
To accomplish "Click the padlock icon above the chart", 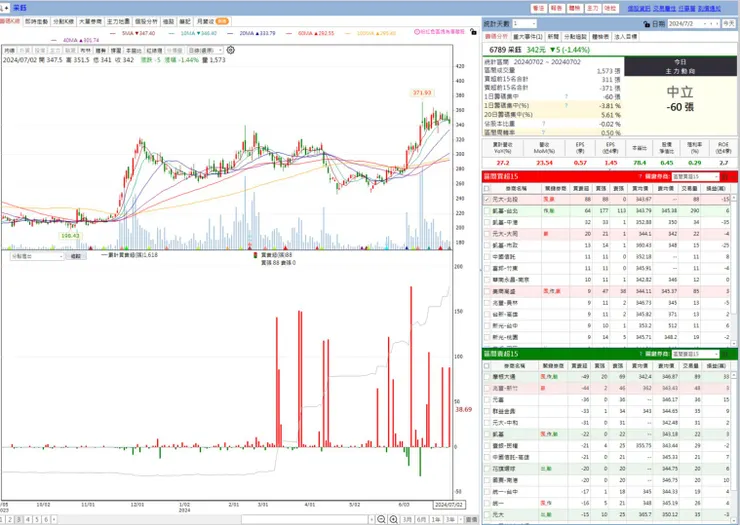I will pos(473,32).
